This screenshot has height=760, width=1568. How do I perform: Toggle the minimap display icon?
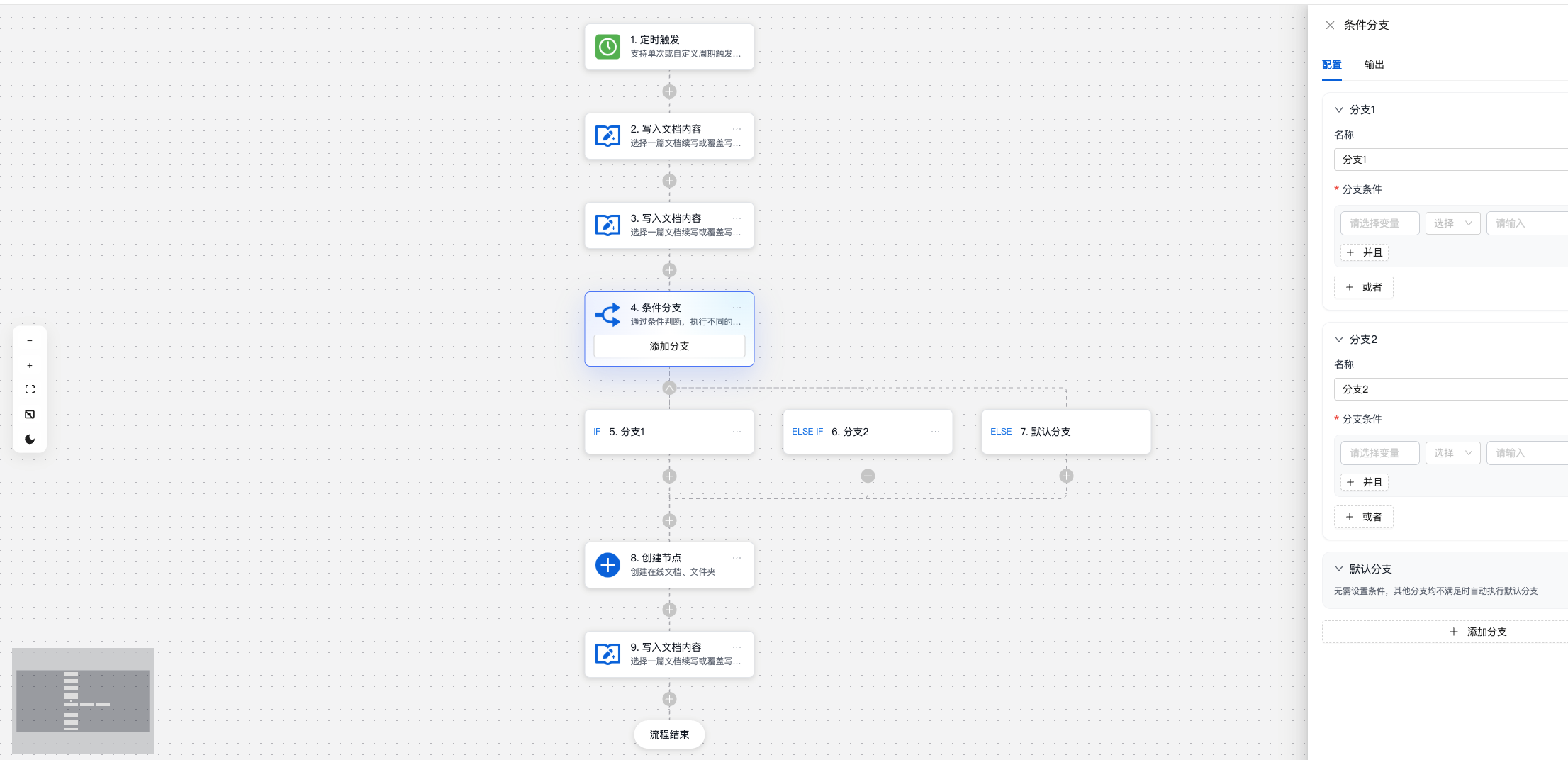tap(30, 415)
